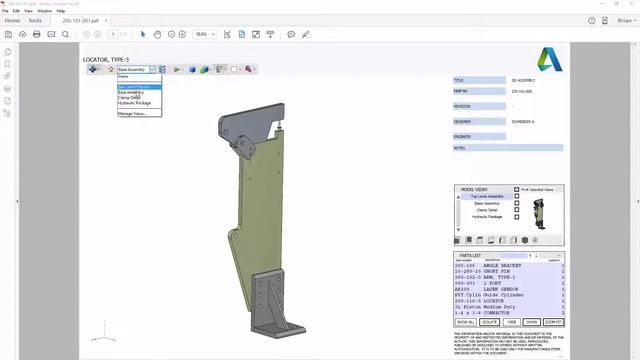Screen dimensions: 640x360
Task: Play the 3D animation
Action: (x=177, y=69)
